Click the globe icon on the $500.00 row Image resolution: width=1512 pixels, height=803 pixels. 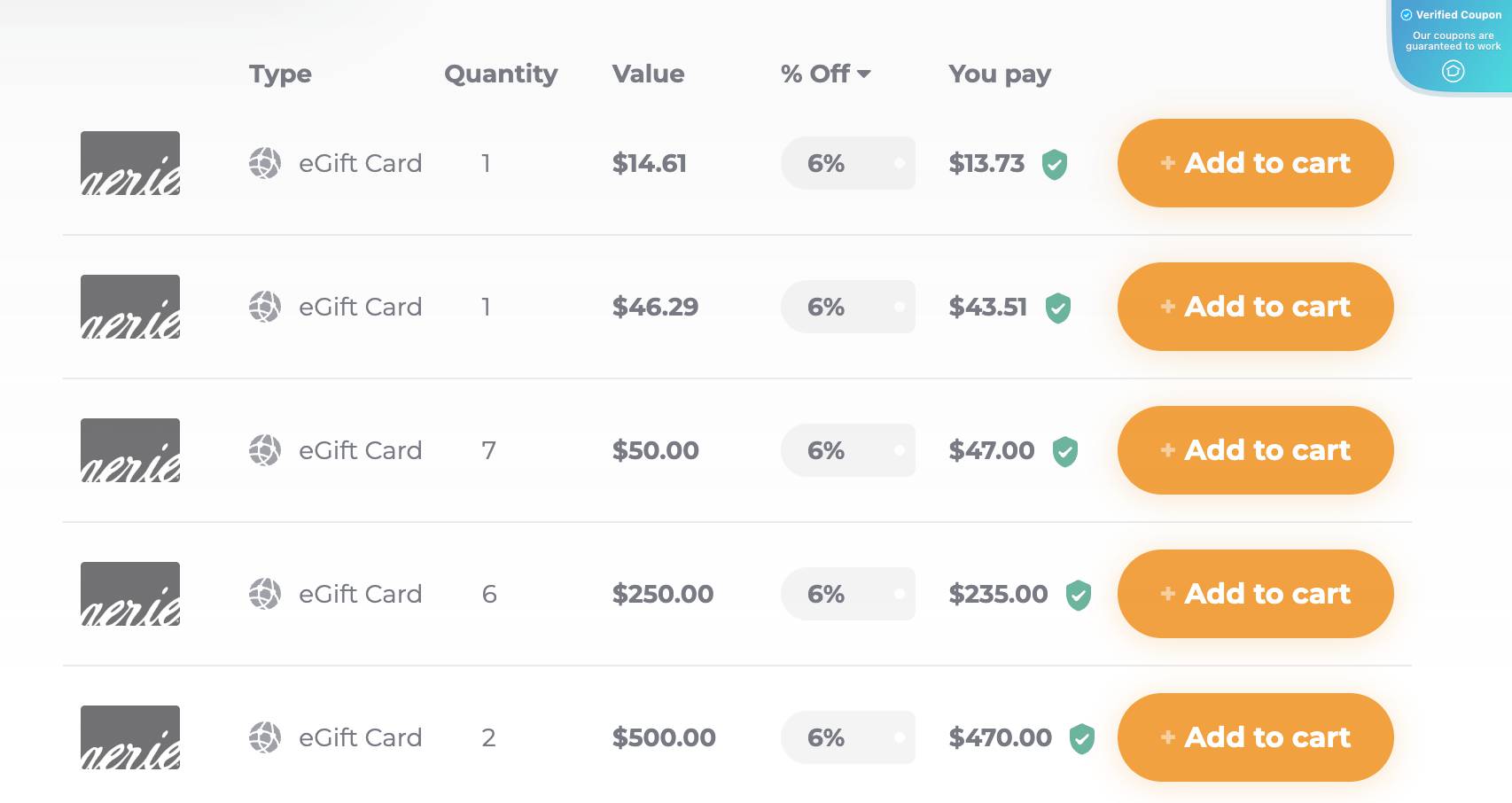(264, 737)
